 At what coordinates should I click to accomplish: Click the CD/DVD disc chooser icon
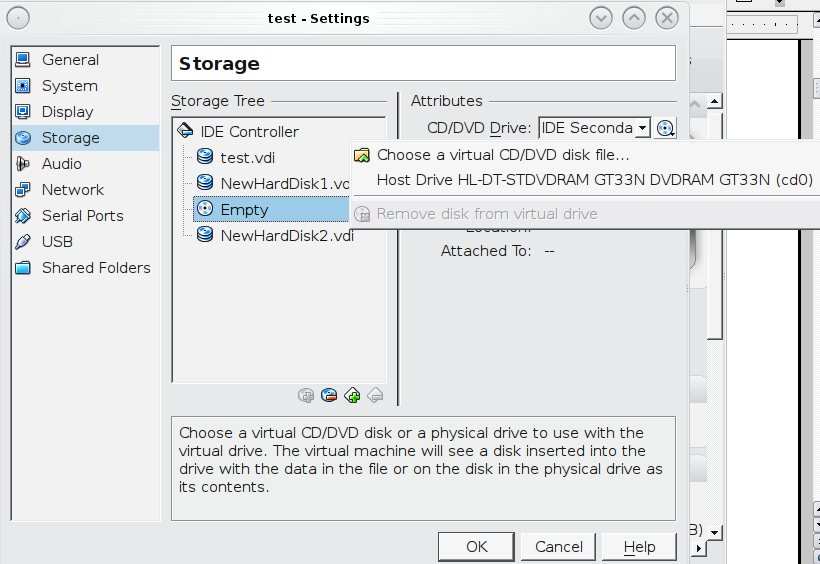(x=666, y=128)
